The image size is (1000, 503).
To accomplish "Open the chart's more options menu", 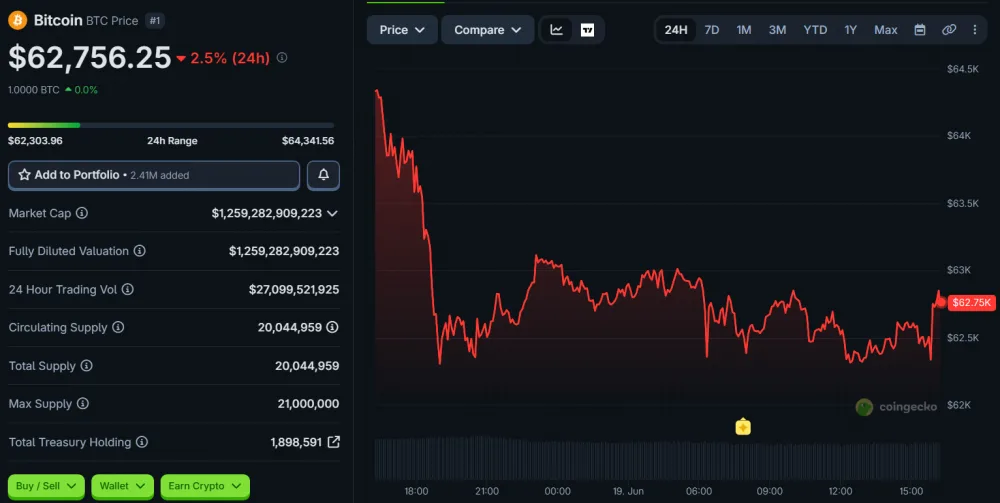I will pos(974,30).
